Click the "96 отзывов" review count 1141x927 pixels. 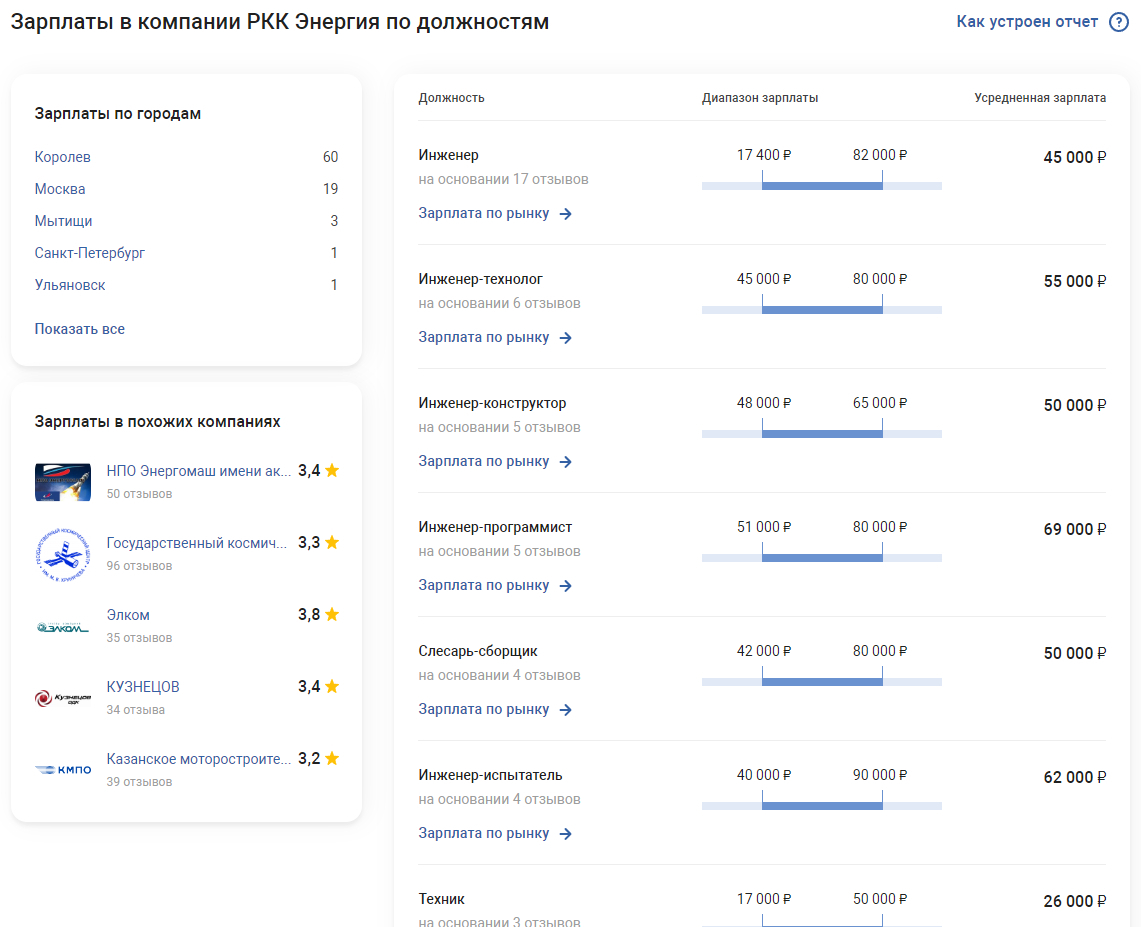139,566
